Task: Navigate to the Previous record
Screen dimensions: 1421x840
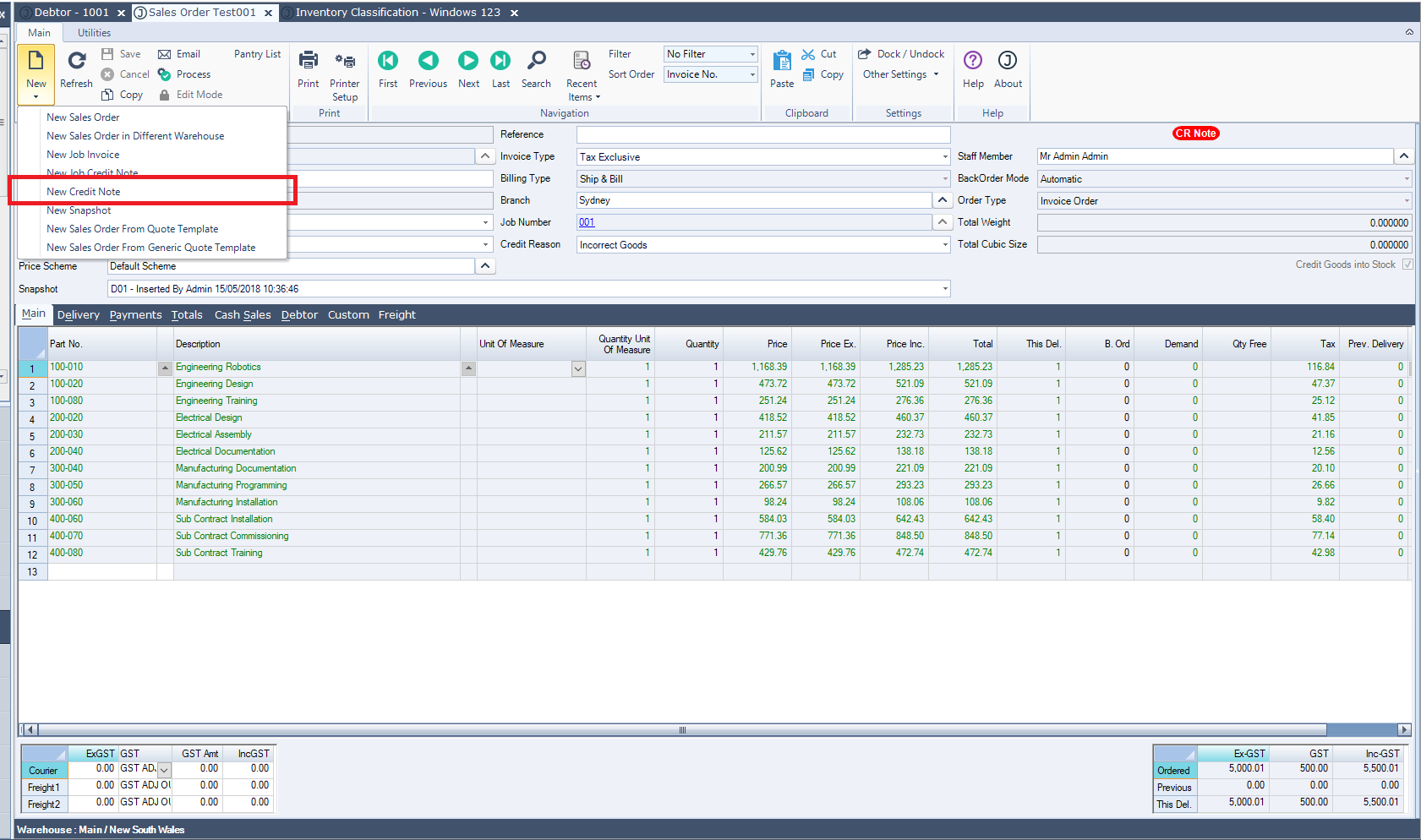Action: coord(429,62)
